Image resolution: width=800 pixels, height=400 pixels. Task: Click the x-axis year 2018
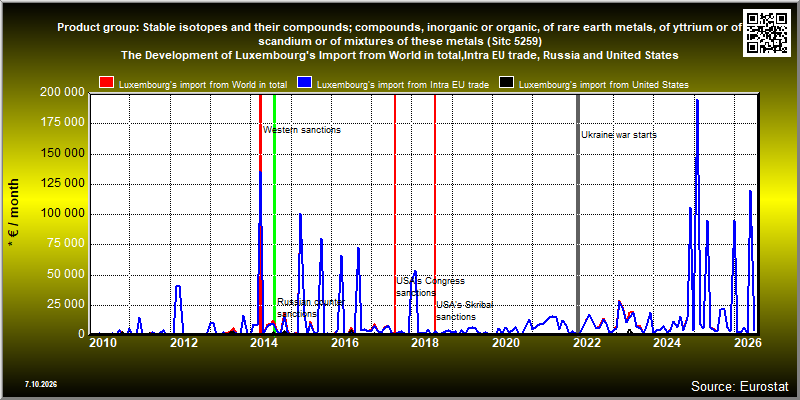pos(425,342)
